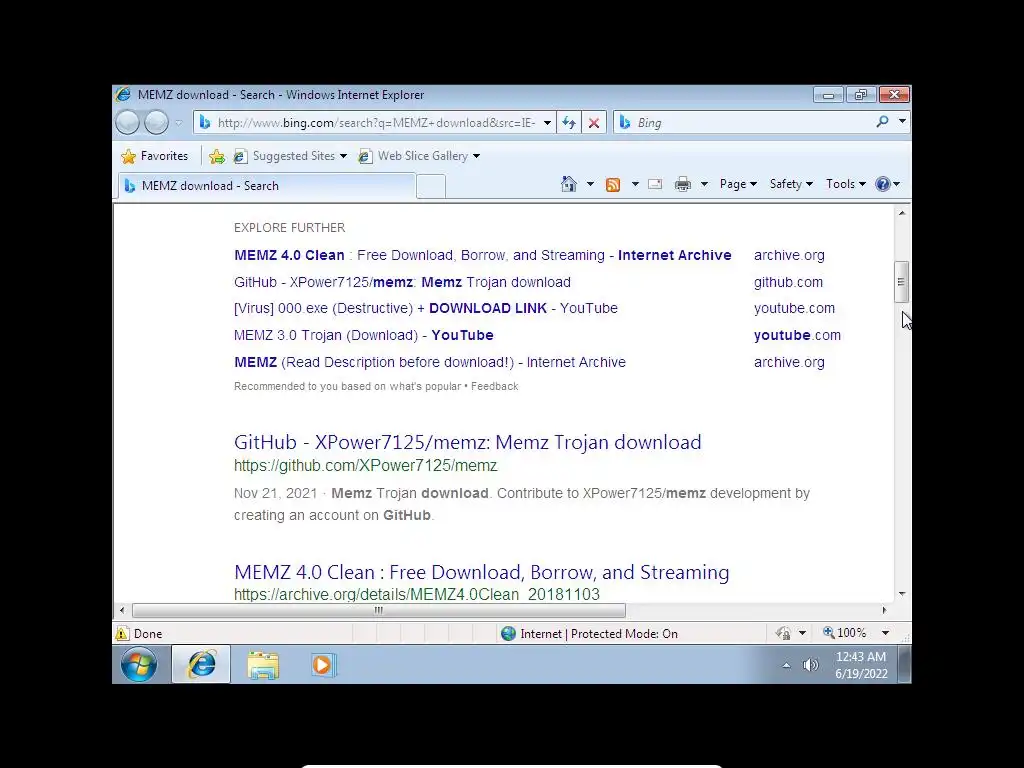Click the archive.org text in the MEMZ 4.0 Clean row

coord(789,255)
